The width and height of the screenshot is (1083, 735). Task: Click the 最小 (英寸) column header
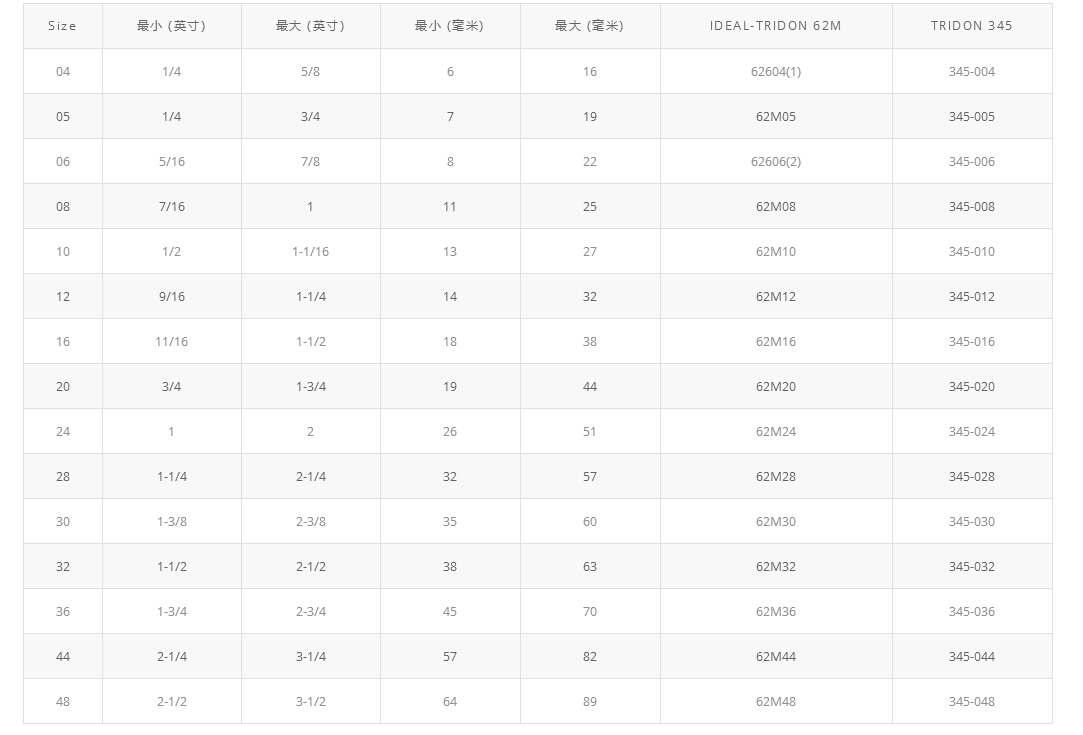click(171, 26)
